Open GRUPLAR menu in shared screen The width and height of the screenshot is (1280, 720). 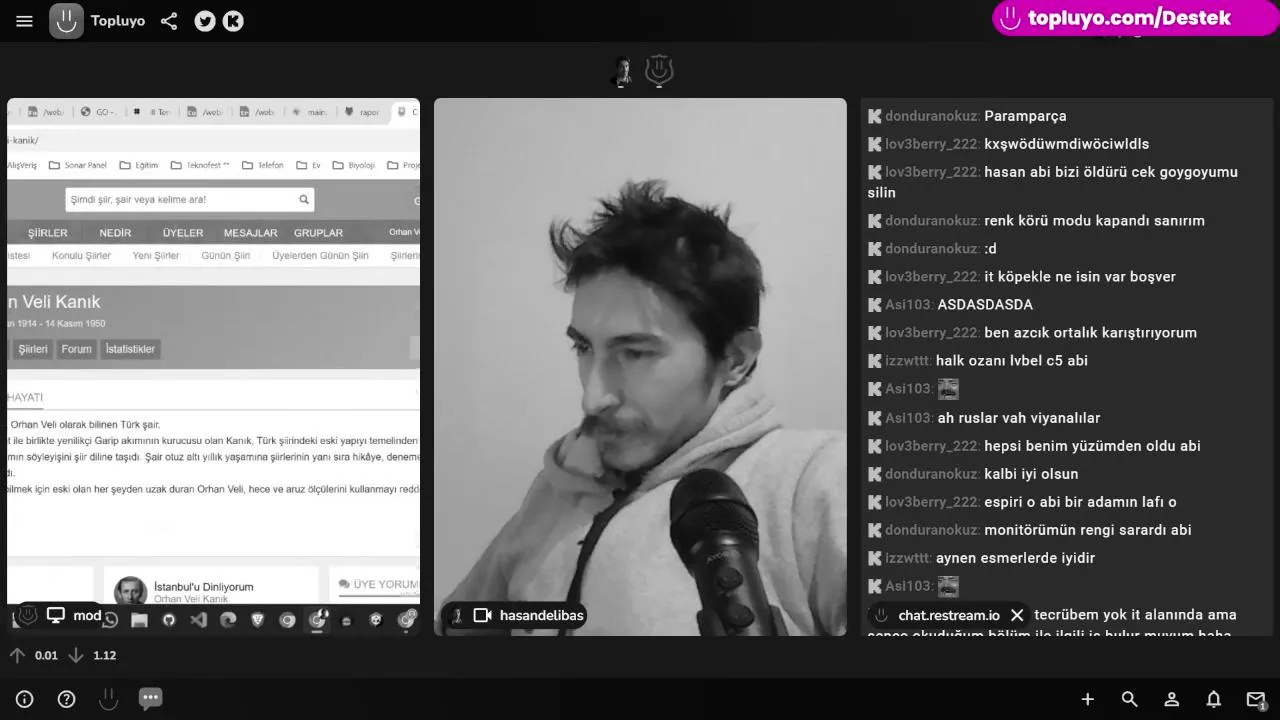pyautogui.click(x=318, y=233)
